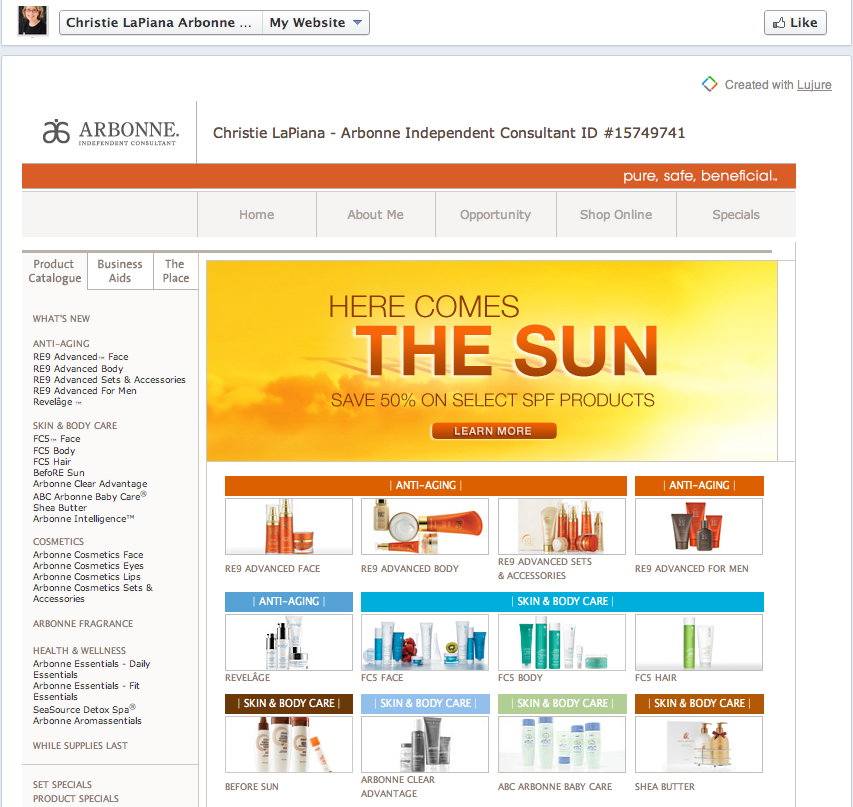Click Before Sun product image
Screen dimensions: 853x807
(289, 744)
